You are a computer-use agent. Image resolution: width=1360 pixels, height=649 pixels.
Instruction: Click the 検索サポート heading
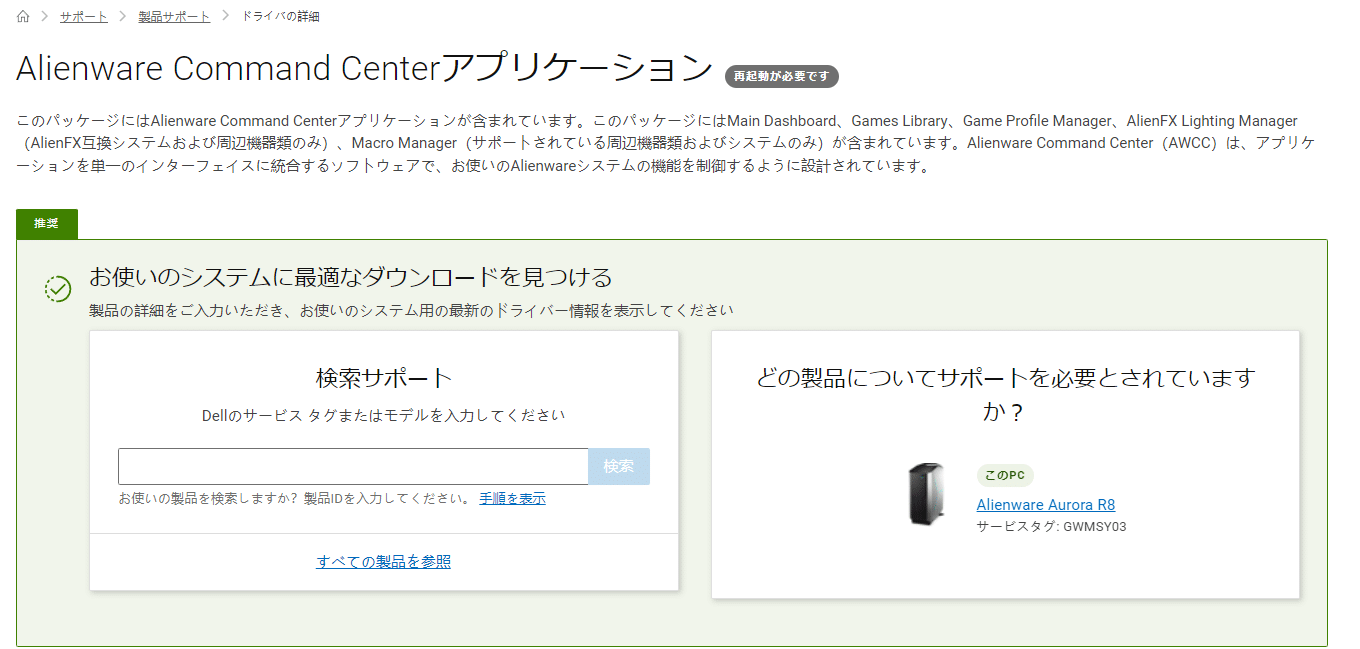click(x=384, y=378)
